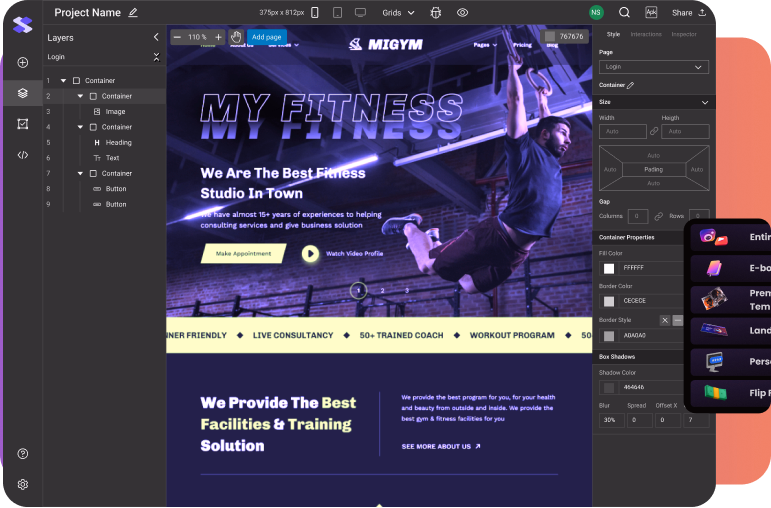Zoom out with the minus button
This screenshot has height=508, width=771.
point(178,37)
